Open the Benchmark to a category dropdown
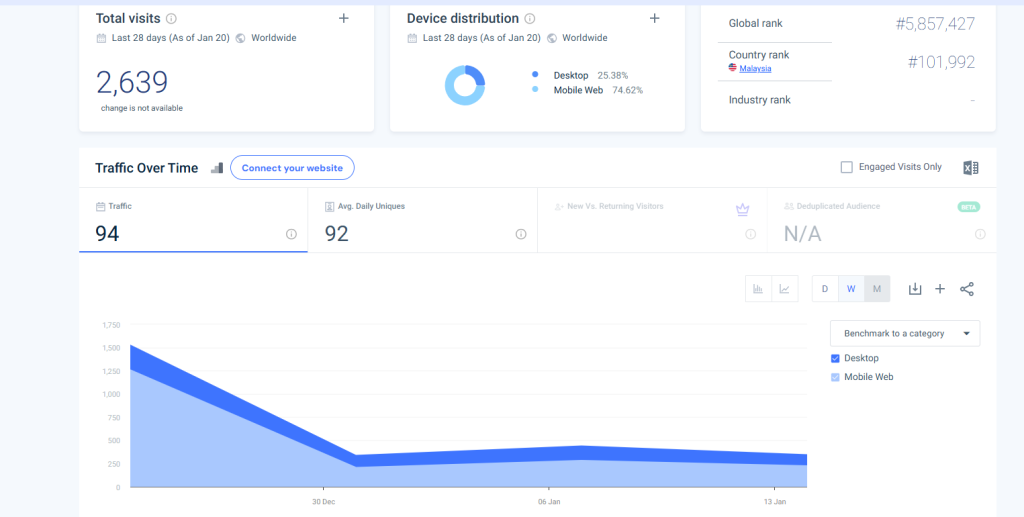 click(905, 333)
